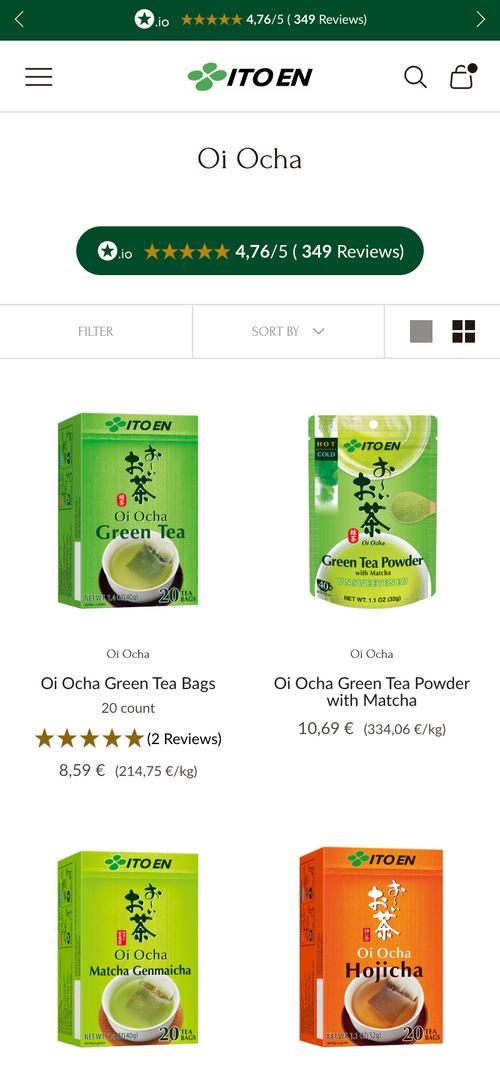Click the ITO EN header logo

(250, 76)
